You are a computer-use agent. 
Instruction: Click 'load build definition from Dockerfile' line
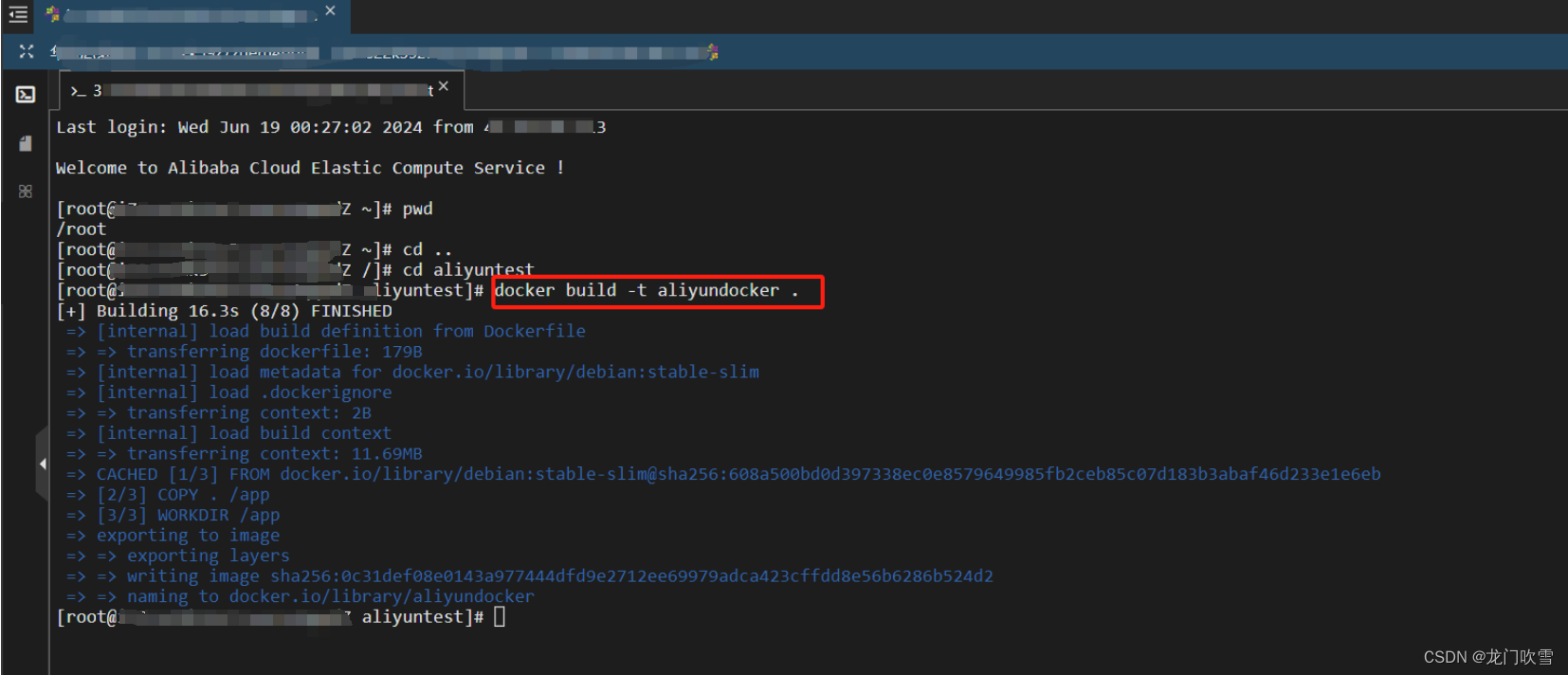(326, 331)
